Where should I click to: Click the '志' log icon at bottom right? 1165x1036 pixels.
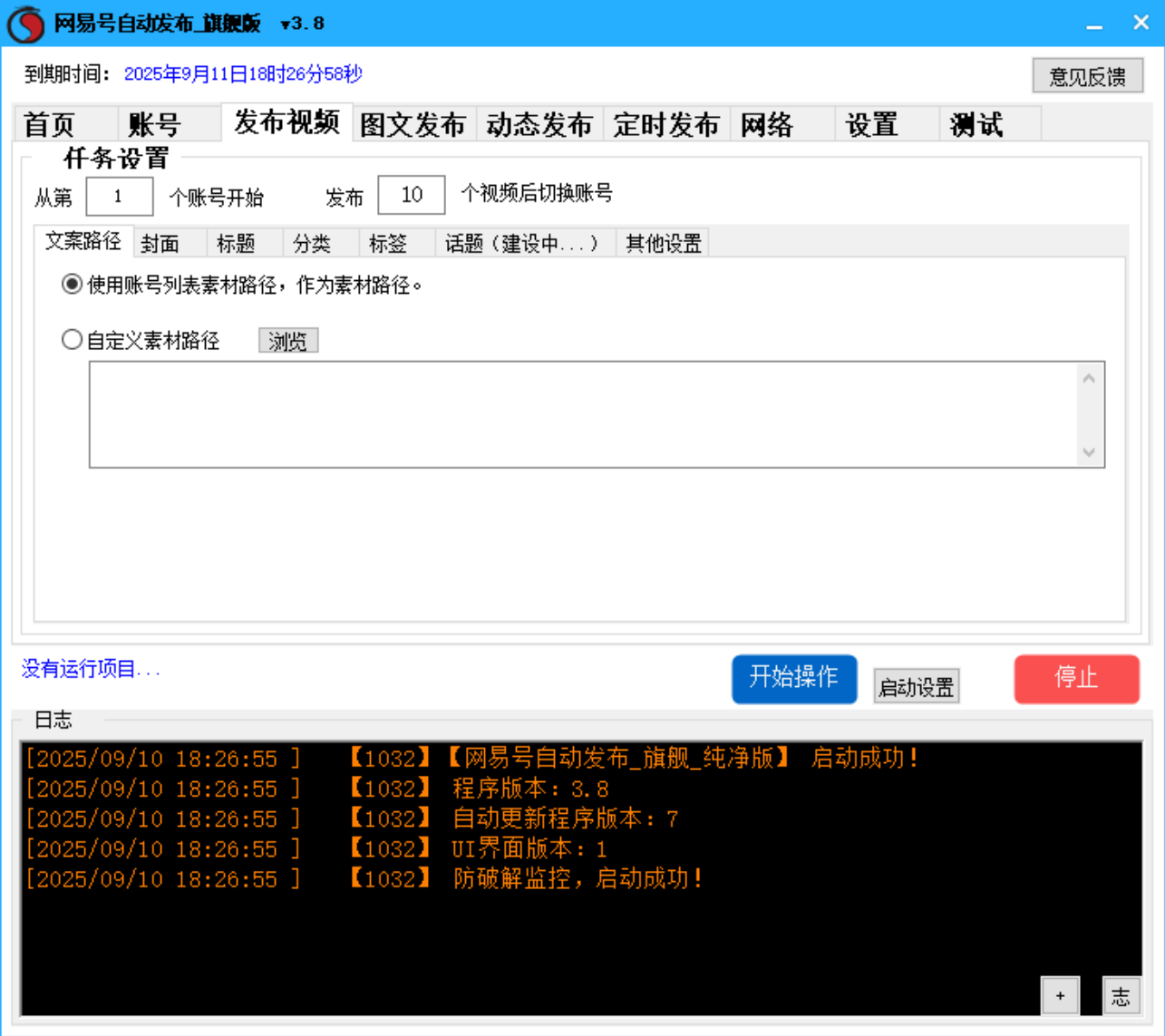1122,994
